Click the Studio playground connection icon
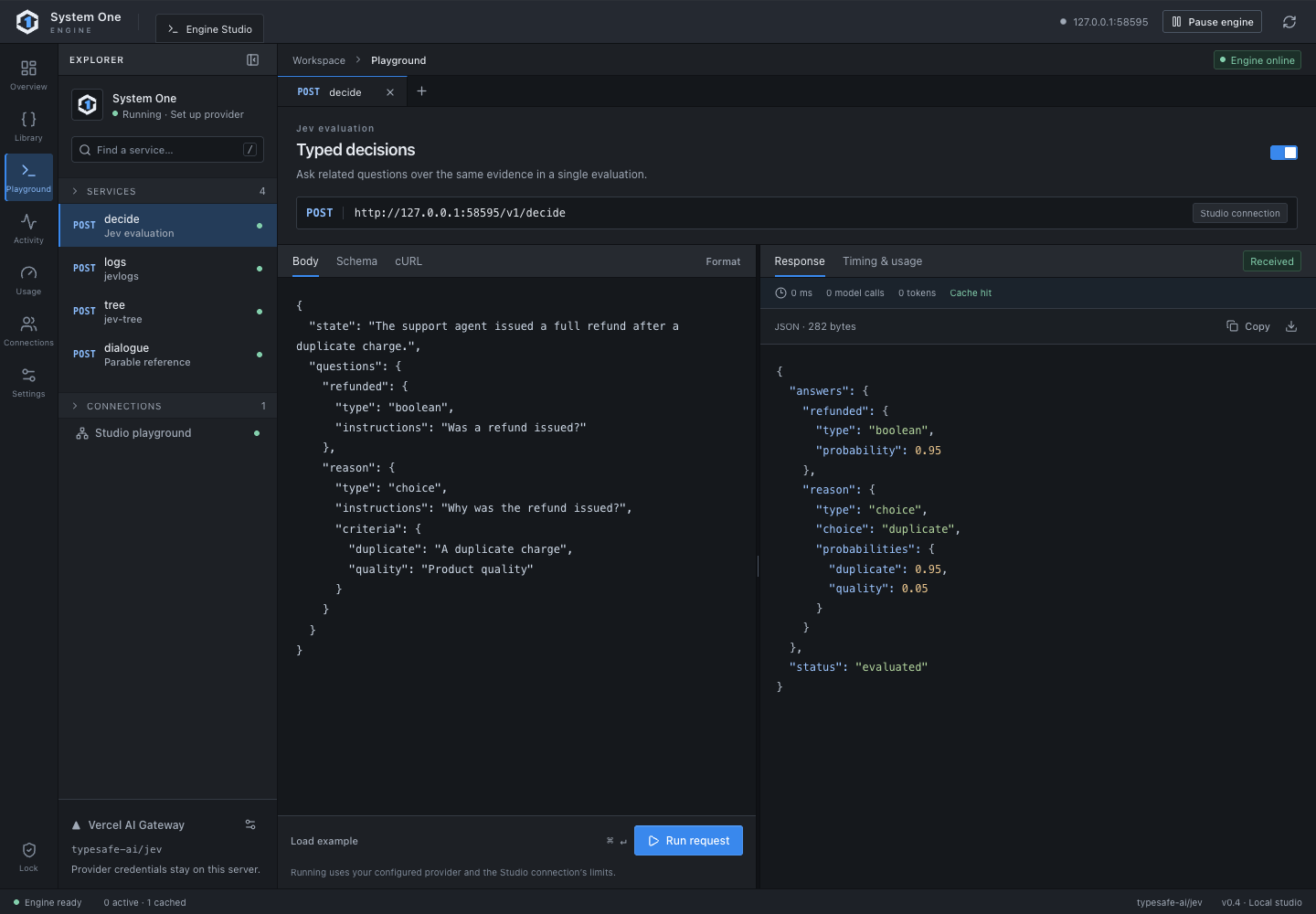 [x=82, y=433]
